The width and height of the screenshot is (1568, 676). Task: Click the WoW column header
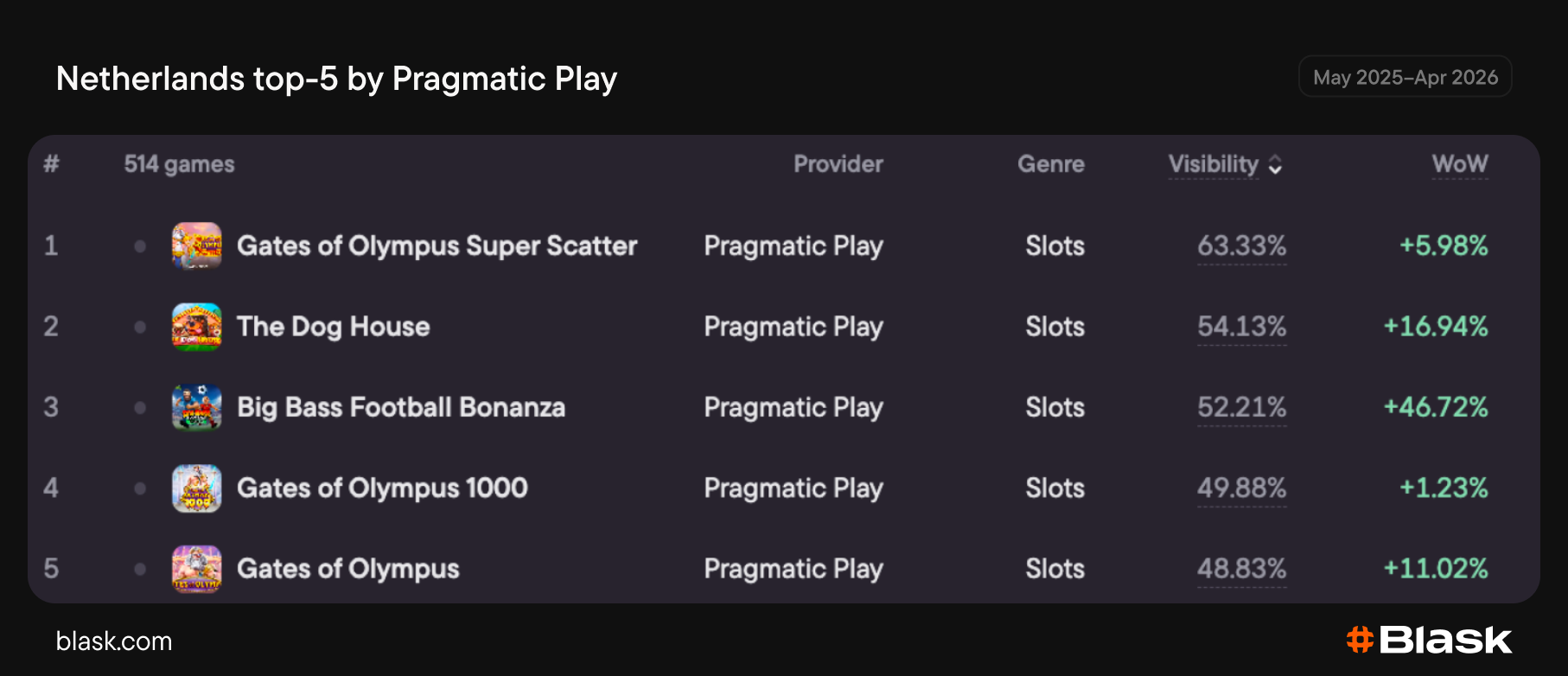click(1460, 164)
